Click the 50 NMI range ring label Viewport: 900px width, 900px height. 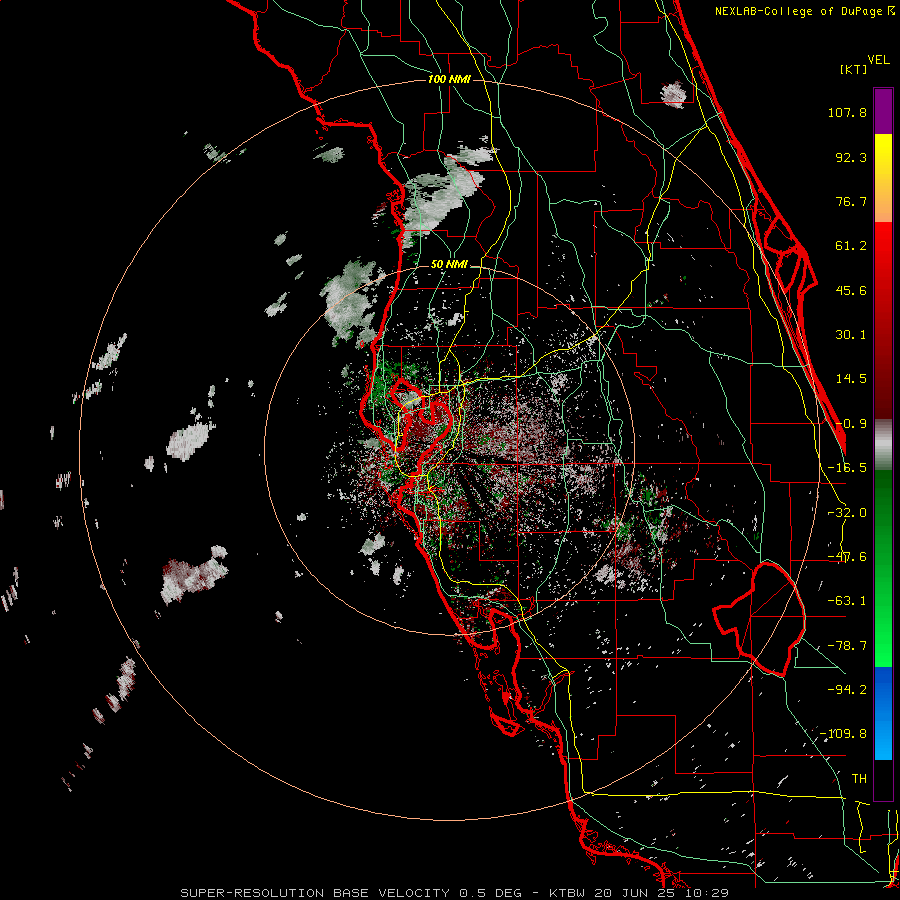pyautogui.click(x=449, y=265)
